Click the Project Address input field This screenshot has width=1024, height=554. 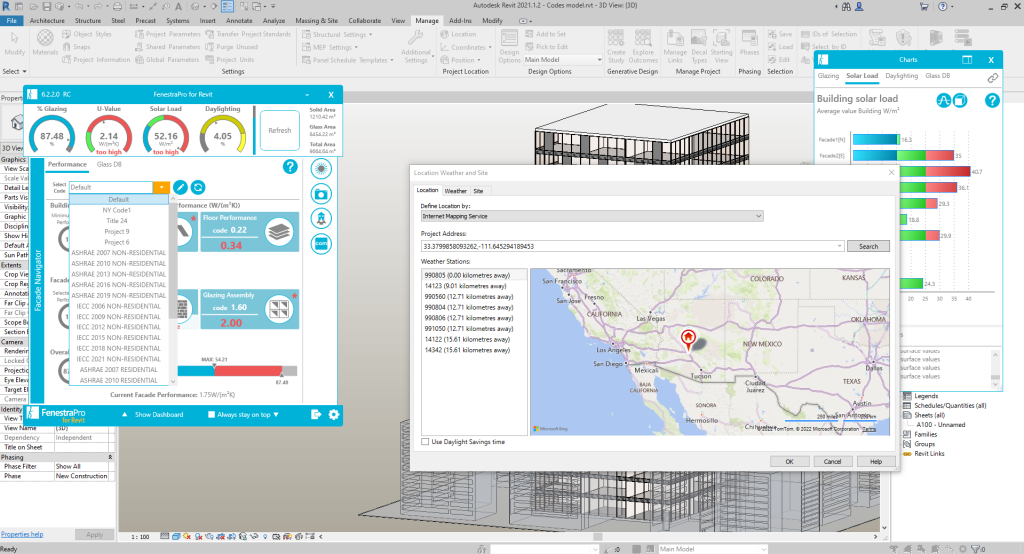coord(628,246)
